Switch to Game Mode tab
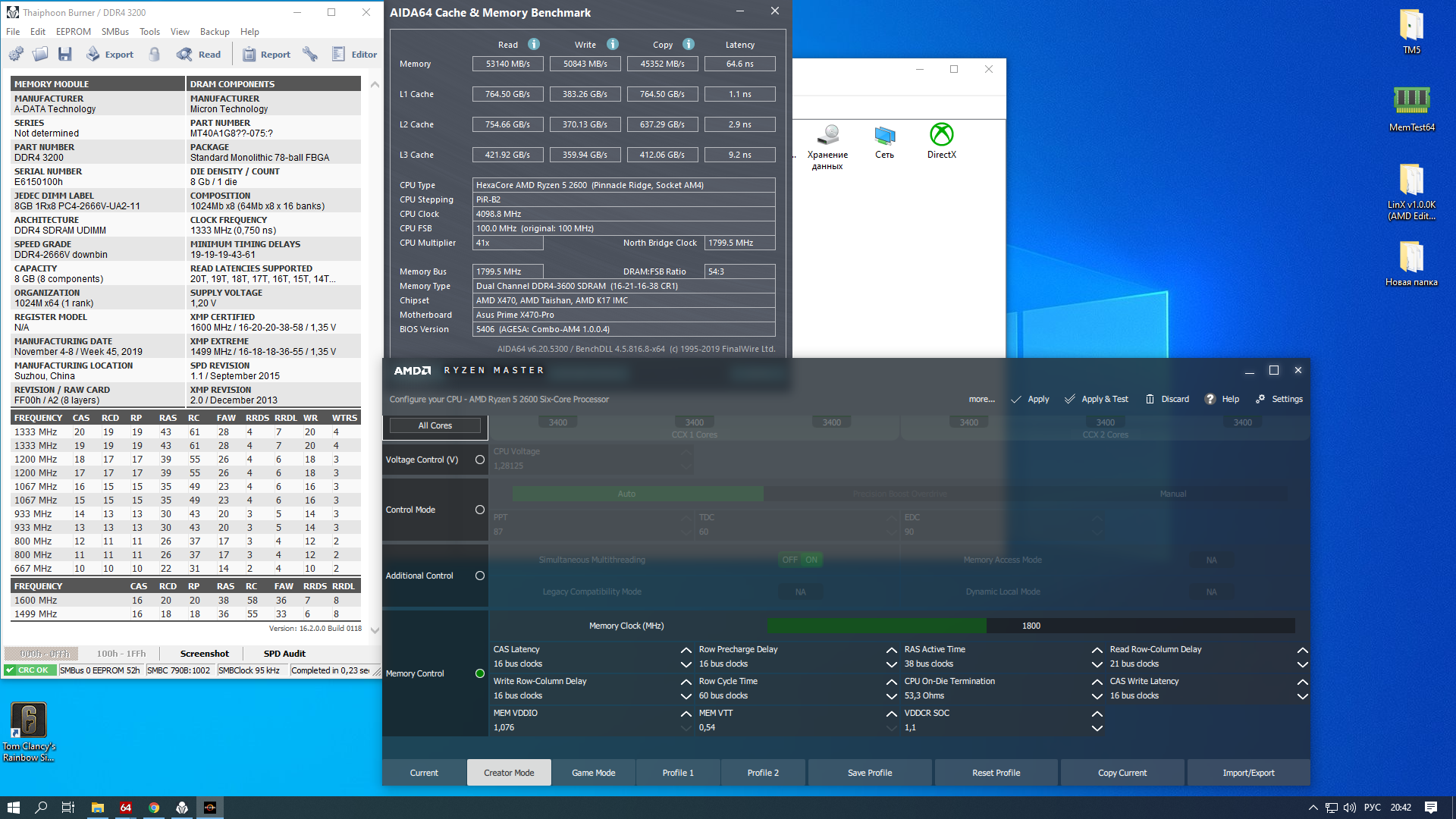 point(593,773)
